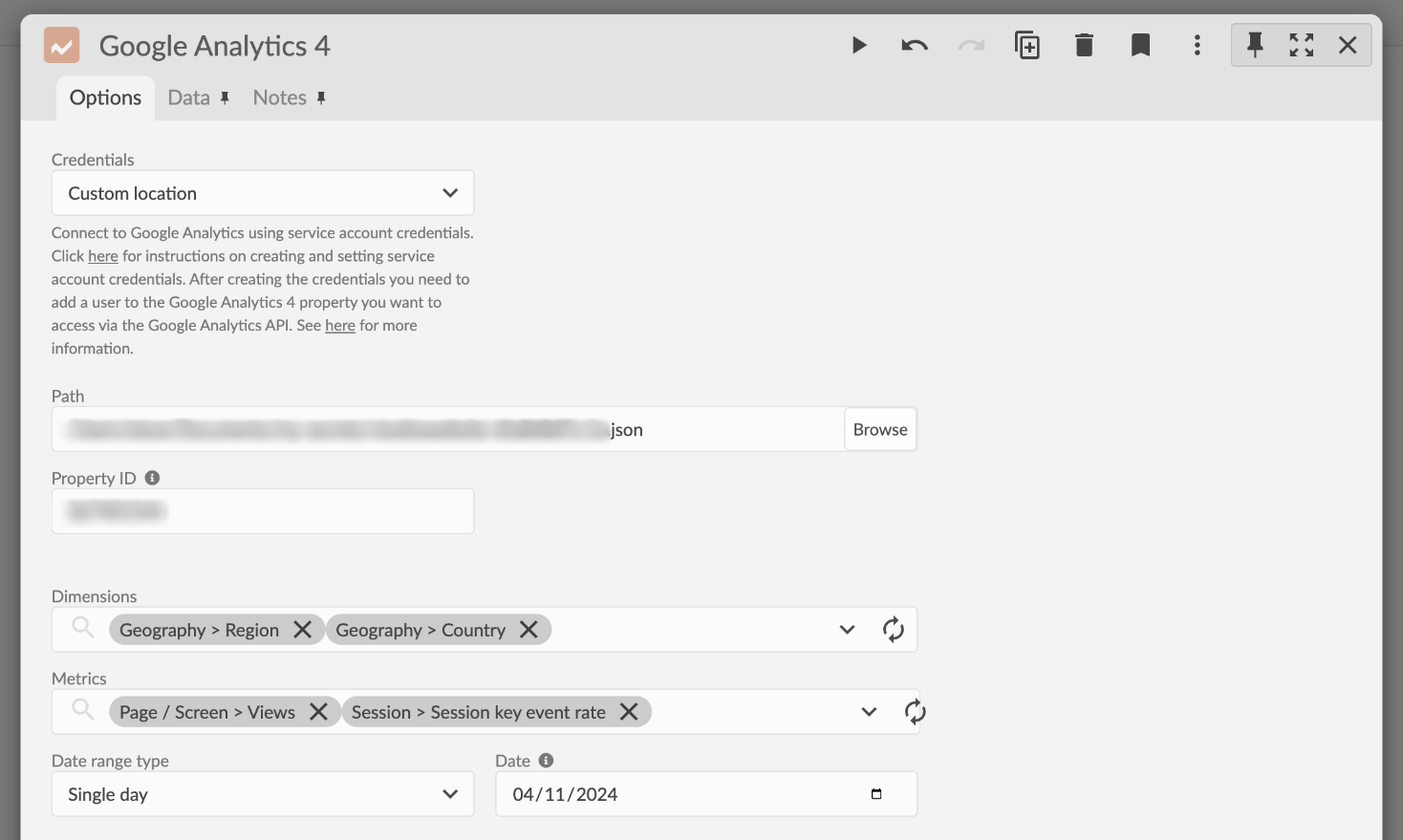Click the redo arrow icon
1403x840 pixels.
point(971,45)
